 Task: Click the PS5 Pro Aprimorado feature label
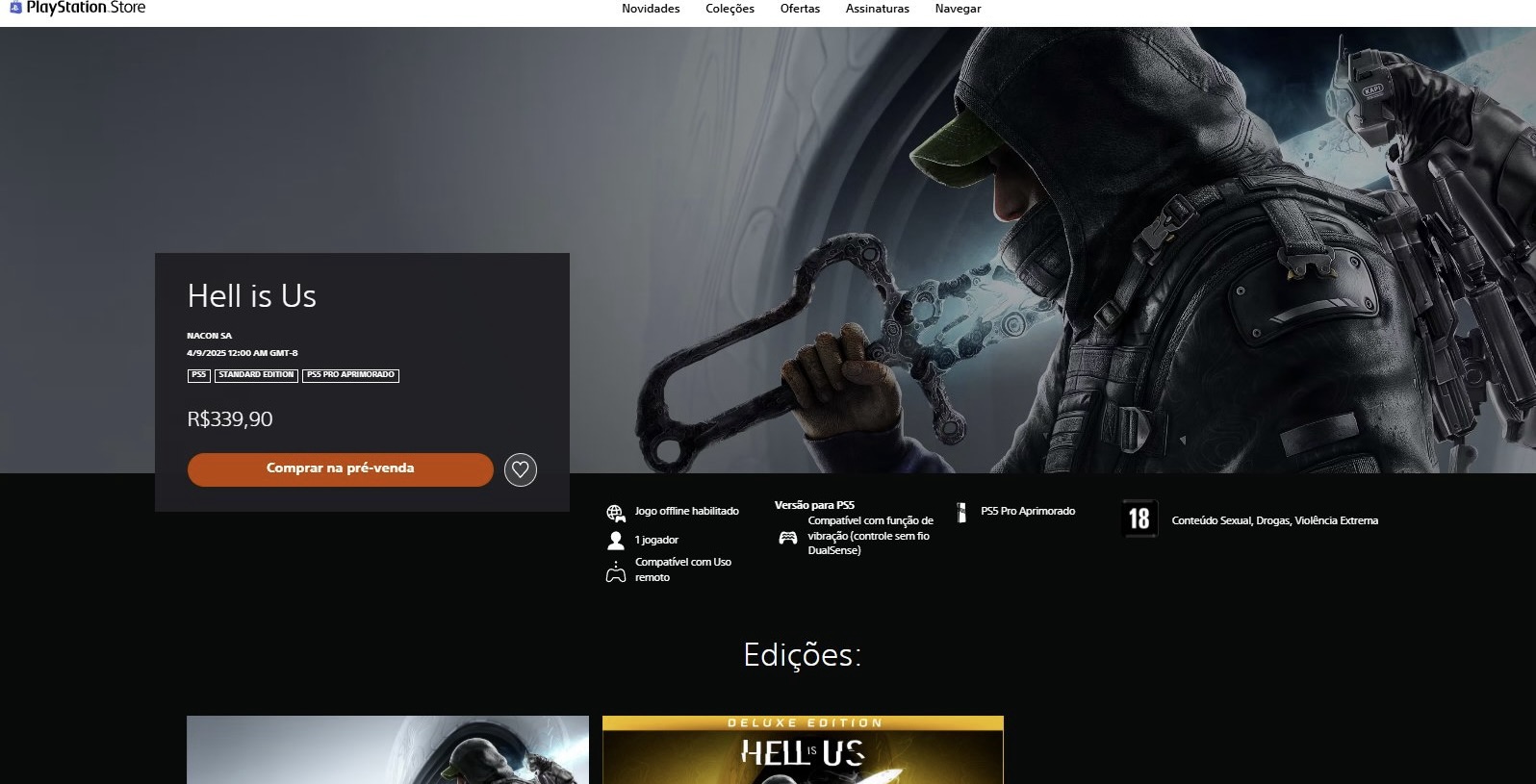pos(1028,511)
